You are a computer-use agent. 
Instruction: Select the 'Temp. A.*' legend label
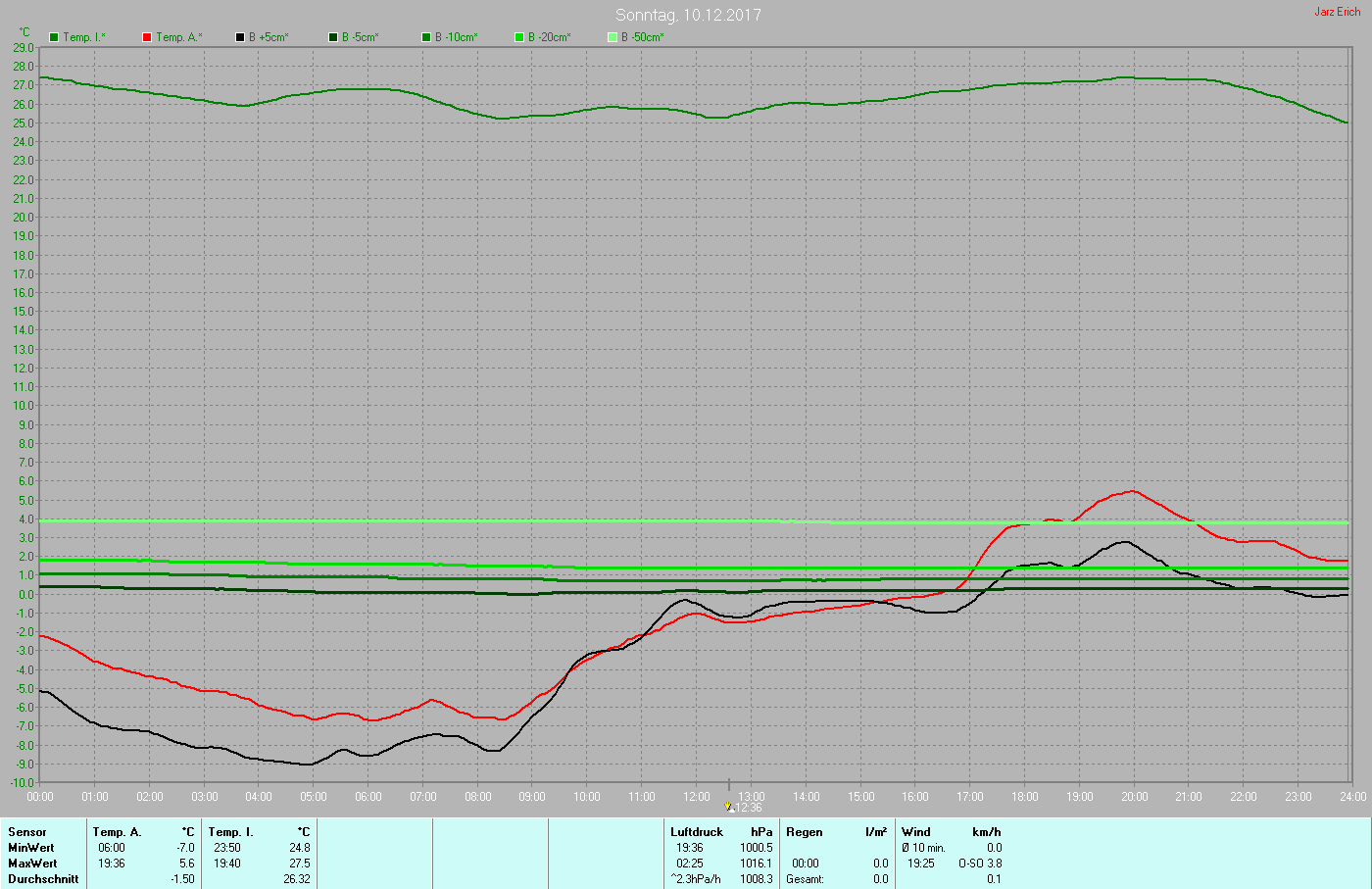tap(179, 37)
